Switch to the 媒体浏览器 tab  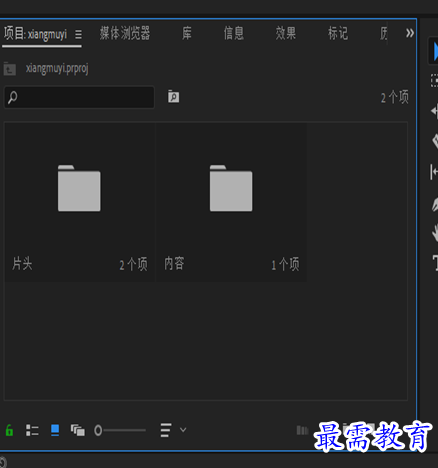pos(125,33)
